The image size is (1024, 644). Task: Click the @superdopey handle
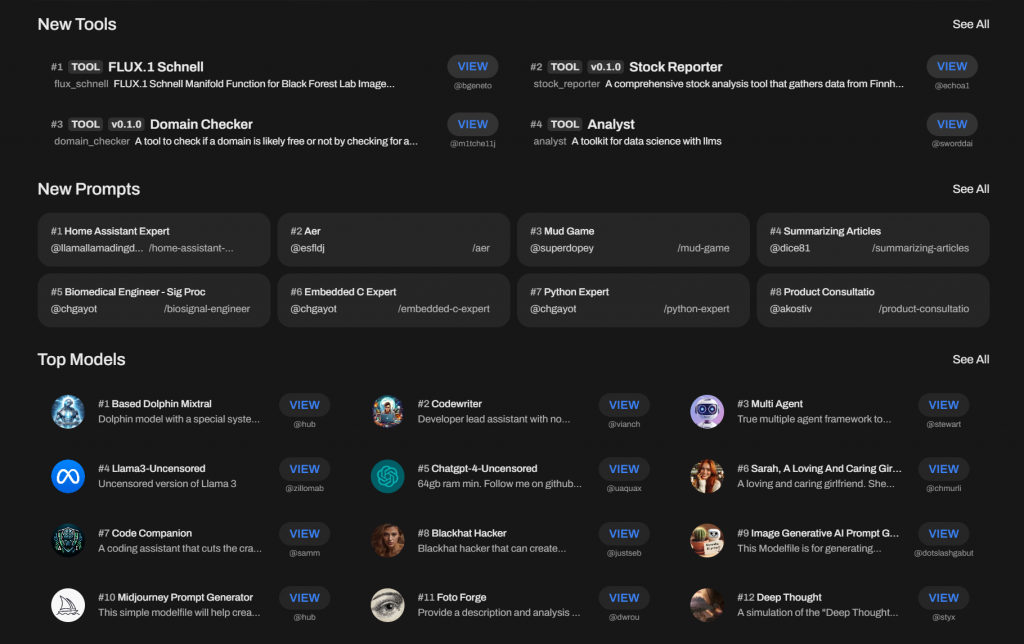point(562,248)
